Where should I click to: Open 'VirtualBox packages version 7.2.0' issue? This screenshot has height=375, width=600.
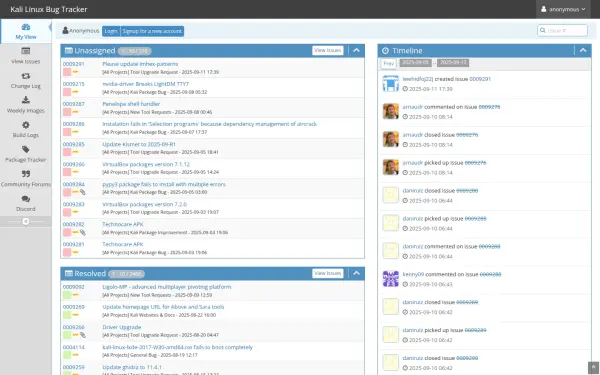[145, 204]
